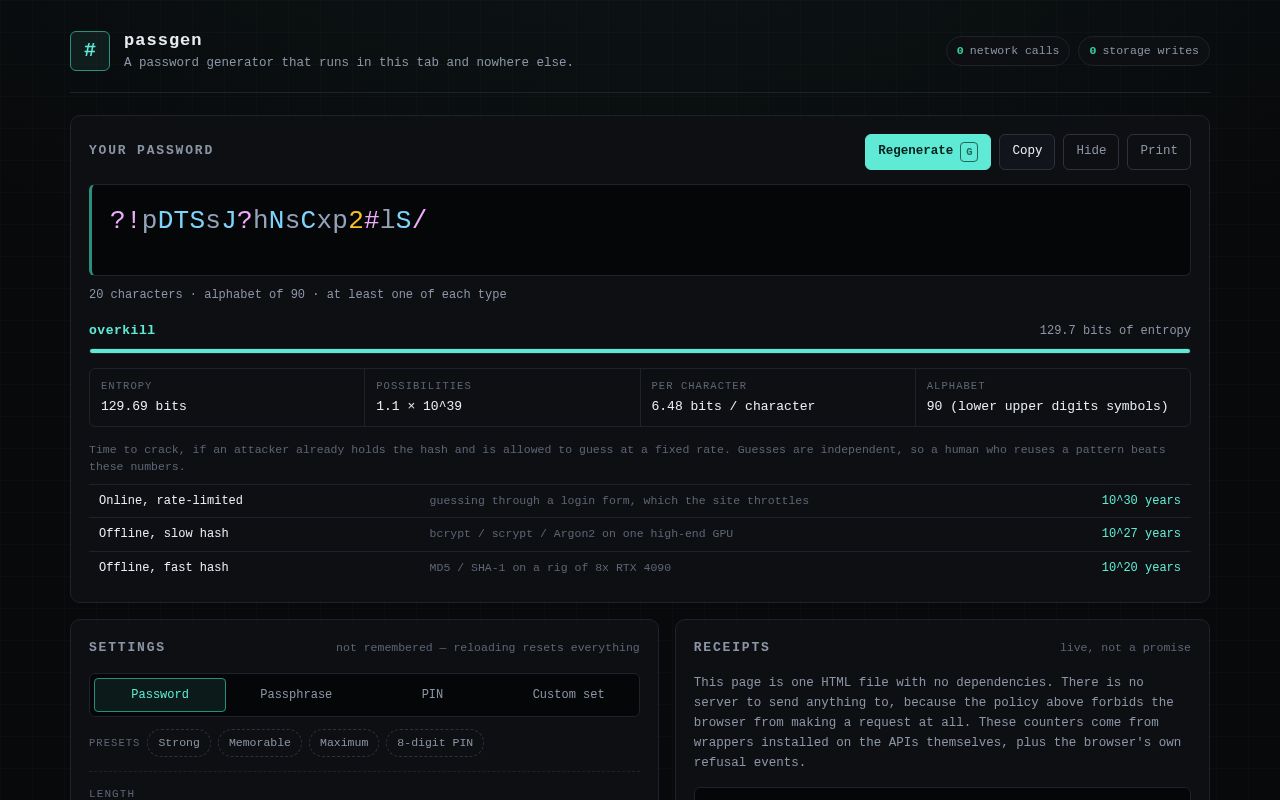Screen dimensions: 1280x800
Task: Click the 'Offline, slow hash' row
Action: tap(640, 534)
